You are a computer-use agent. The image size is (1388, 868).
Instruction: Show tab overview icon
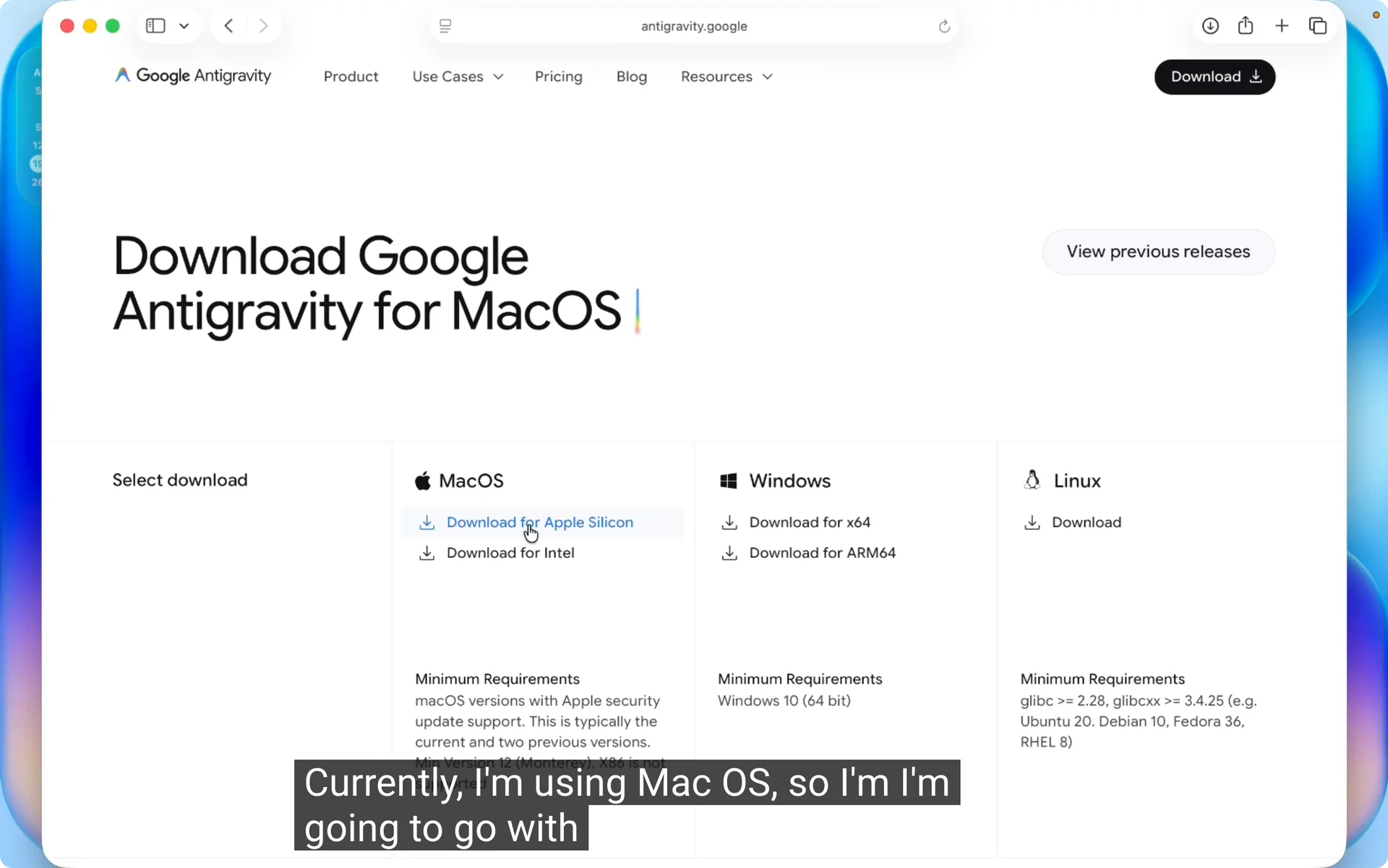point(1318,26)
